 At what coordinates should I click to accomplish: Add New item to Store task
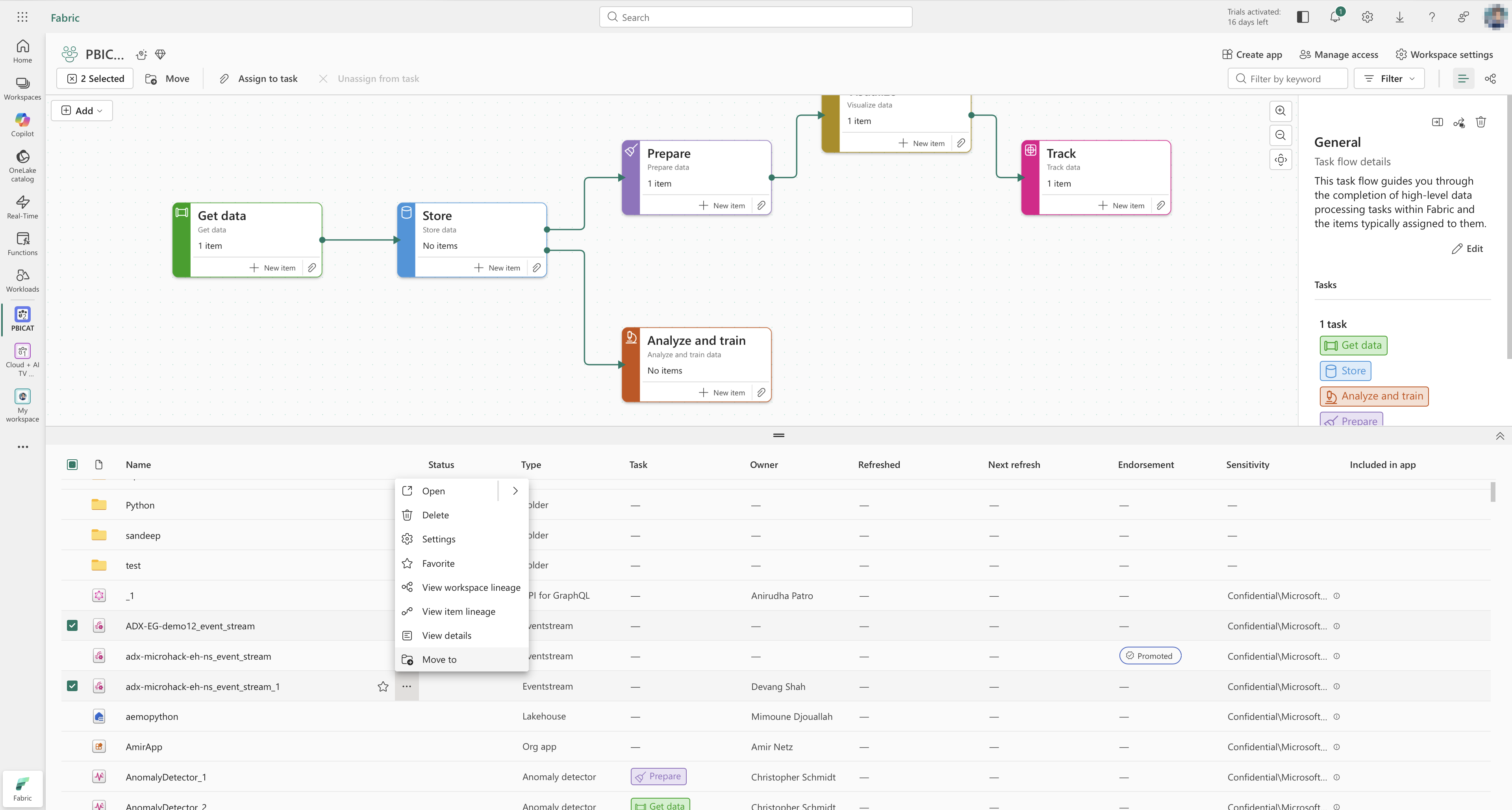click(x=497, y=268)
